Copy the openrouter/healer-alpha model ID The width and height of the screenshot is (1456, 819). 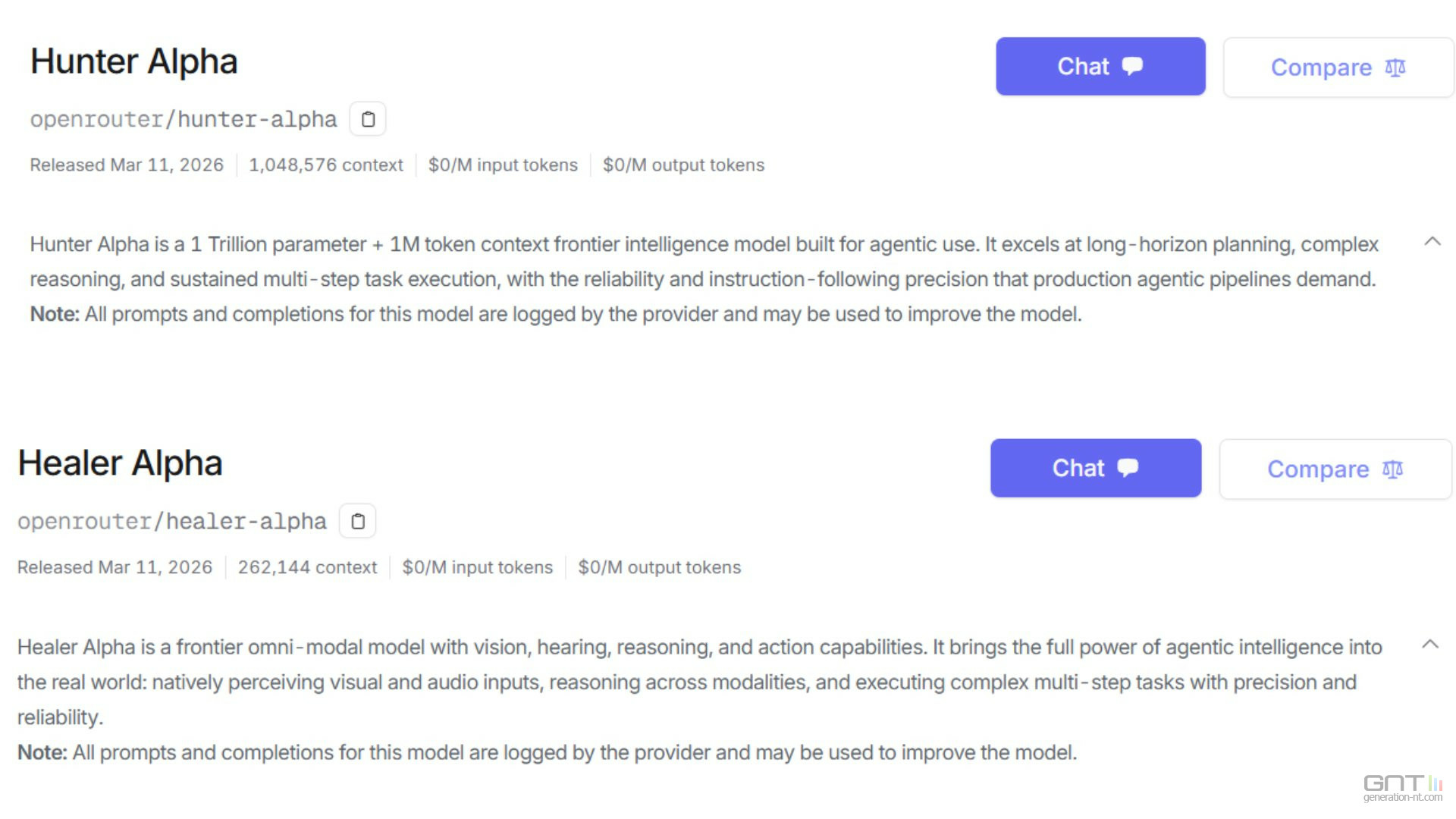pos(358,522)
